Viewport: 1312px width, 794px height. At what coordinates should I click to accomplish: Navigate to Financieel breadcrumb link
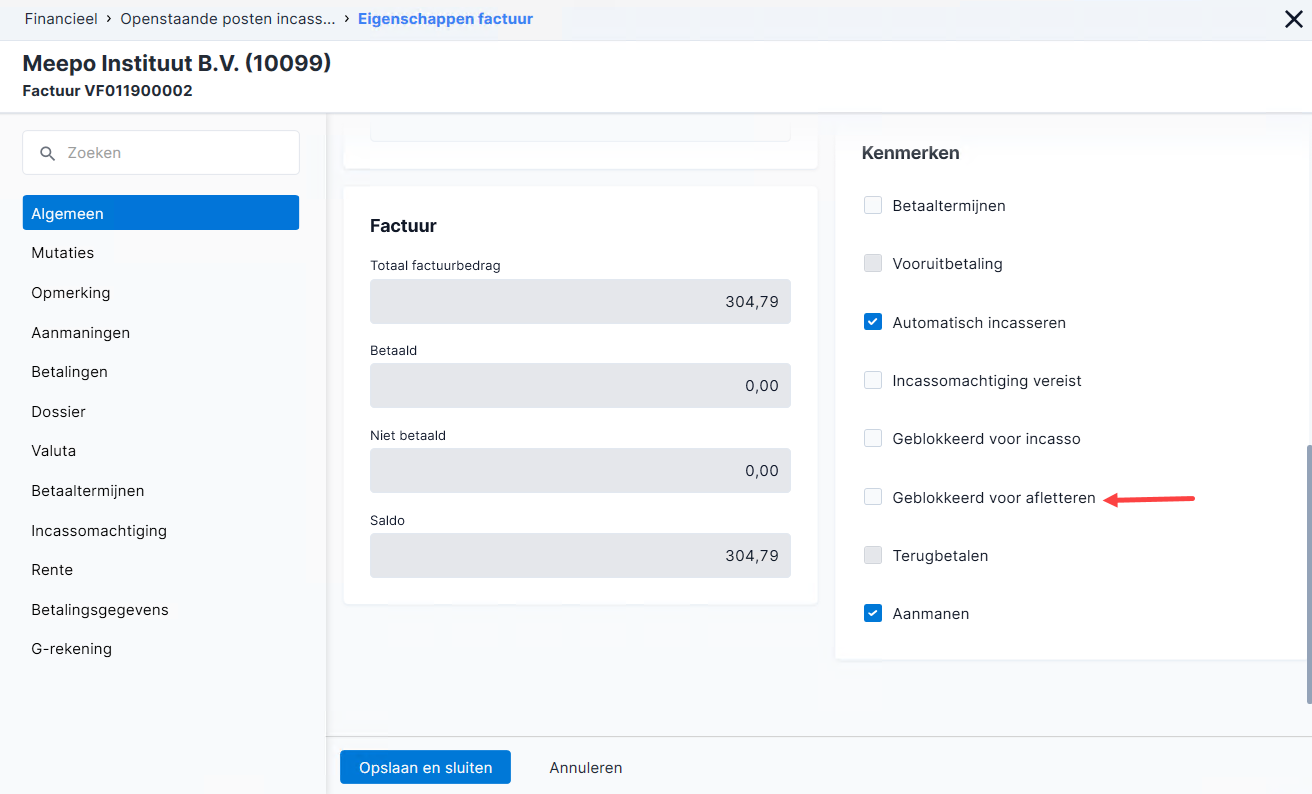61,19
